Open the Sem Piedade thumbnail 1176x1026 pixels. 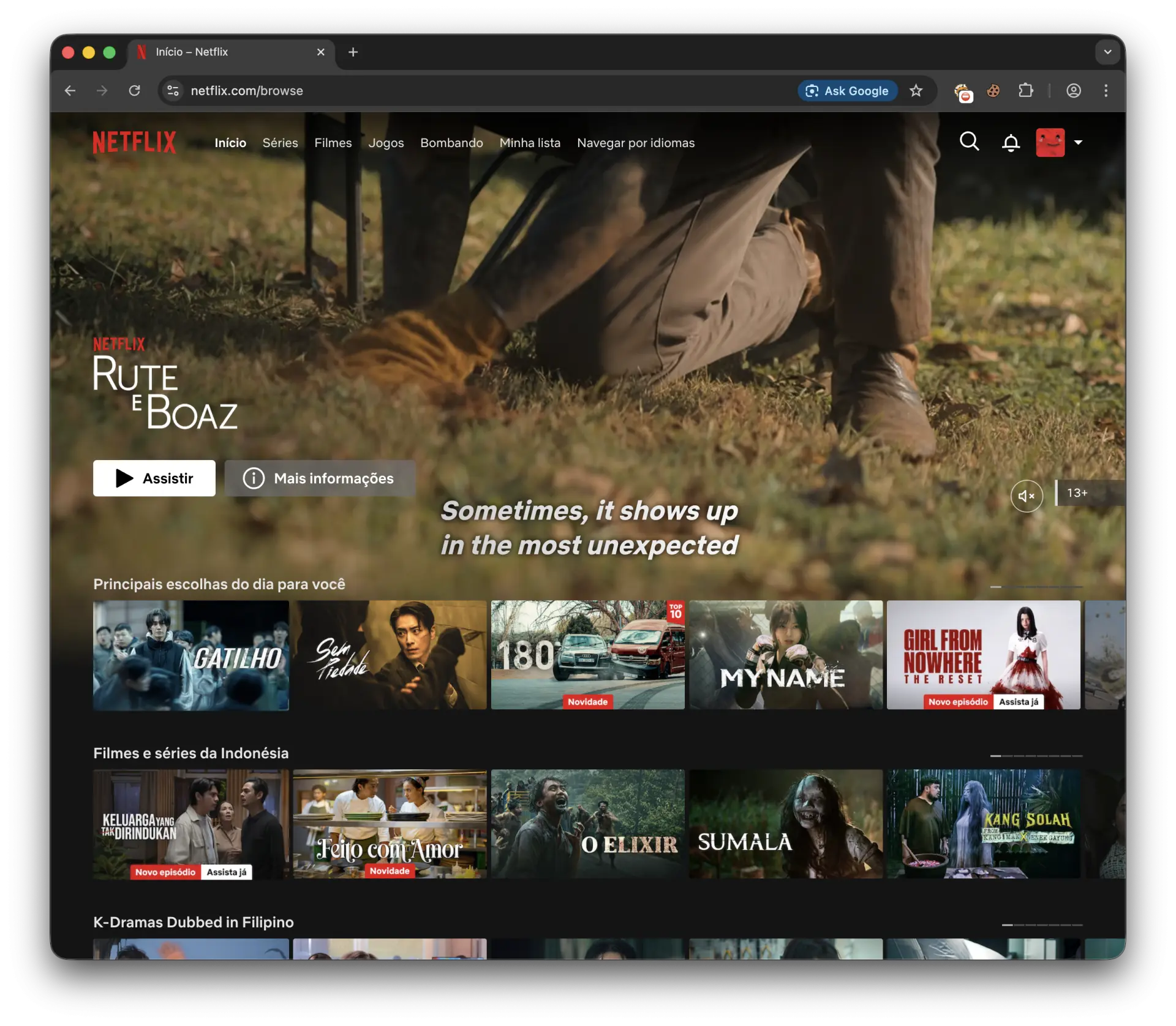click(390, 655)
